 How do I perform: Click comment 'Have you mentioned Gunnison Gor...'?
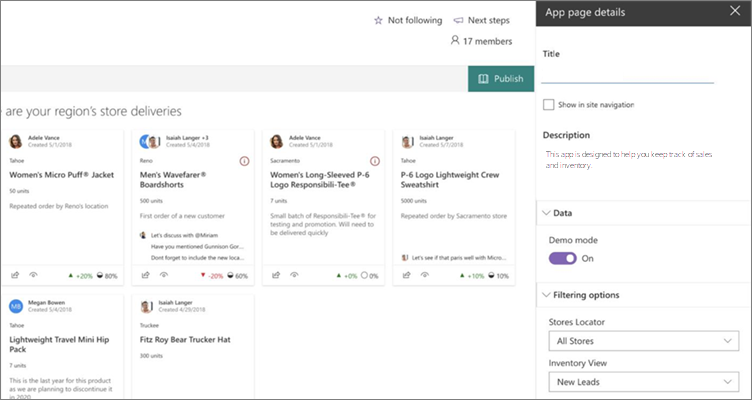[197, 247]
